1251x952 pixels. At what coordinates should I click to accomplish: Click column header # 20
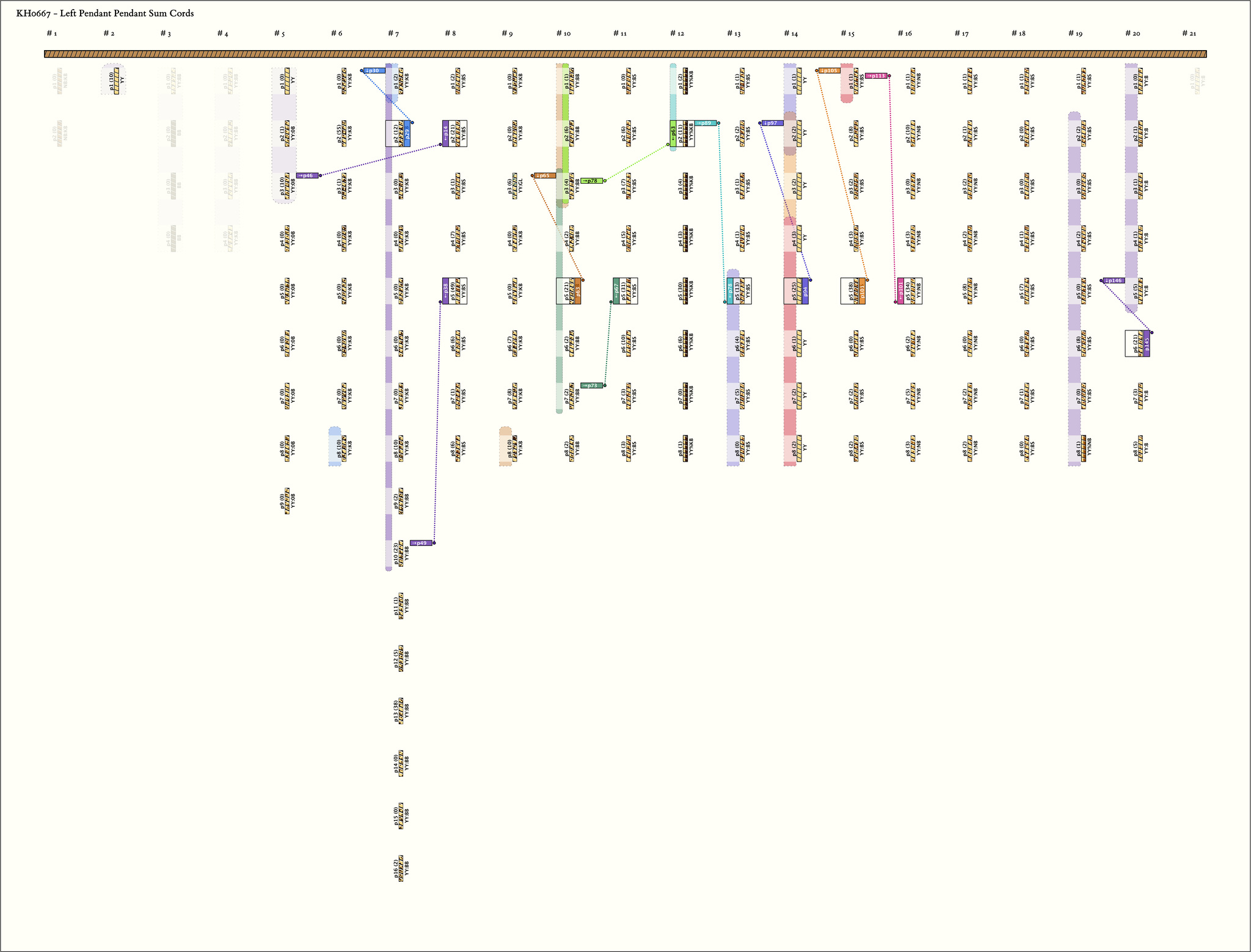(1132, 34)
